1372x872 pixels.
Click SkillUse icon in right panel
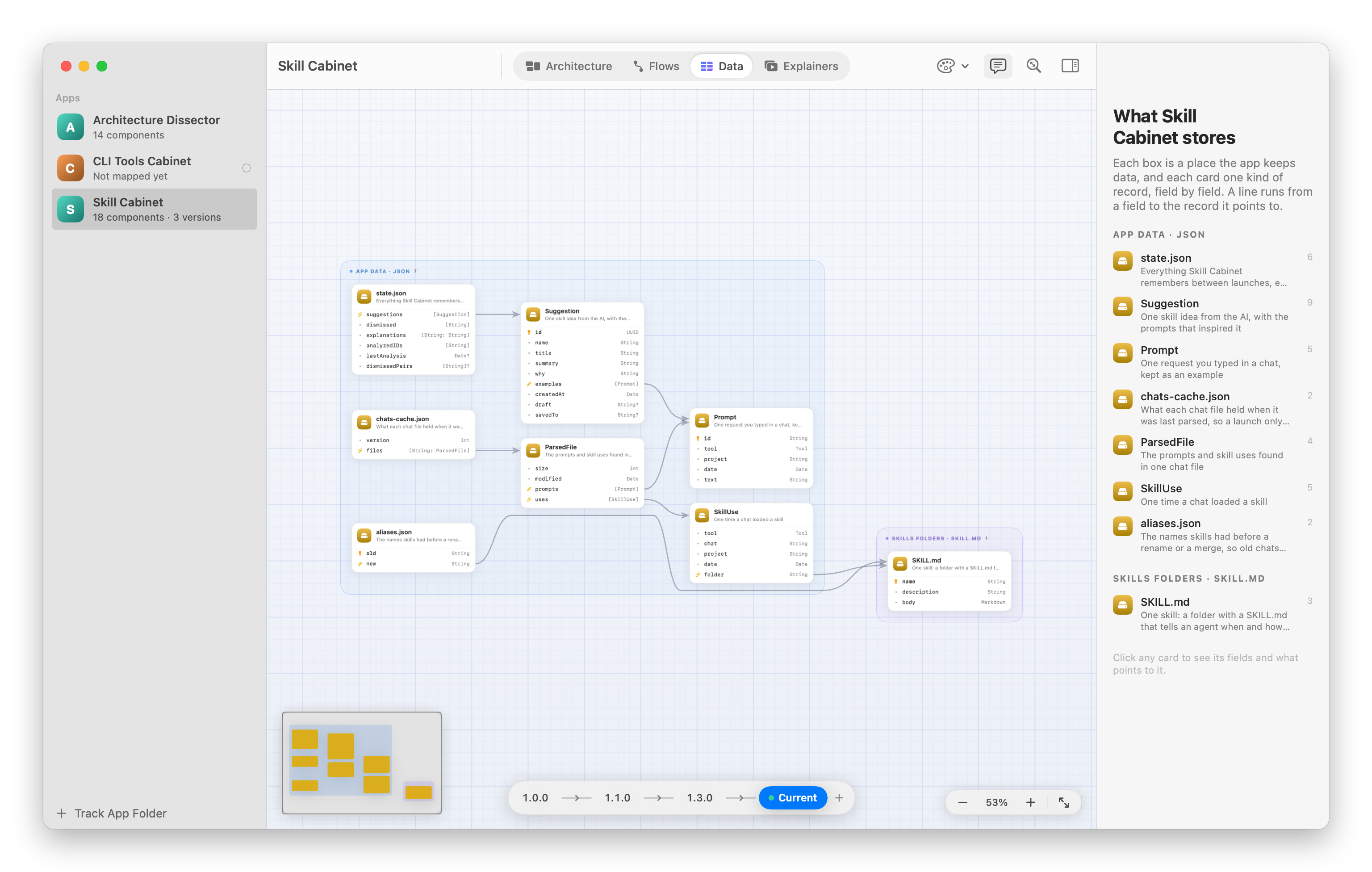coord(1122,492)
